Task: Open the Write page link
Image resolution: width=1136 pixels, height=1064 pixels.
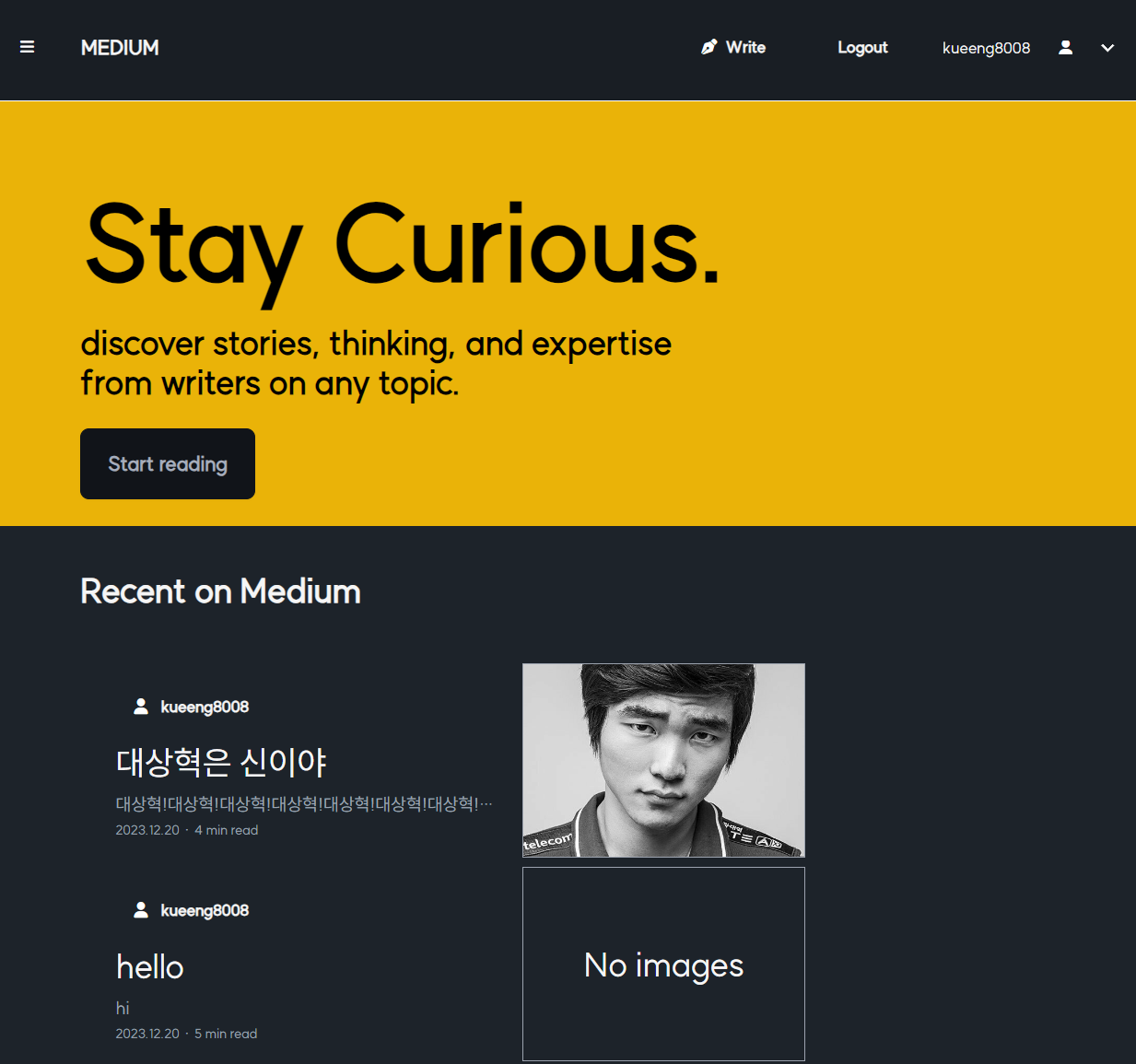Action: [x=745, y=47]
